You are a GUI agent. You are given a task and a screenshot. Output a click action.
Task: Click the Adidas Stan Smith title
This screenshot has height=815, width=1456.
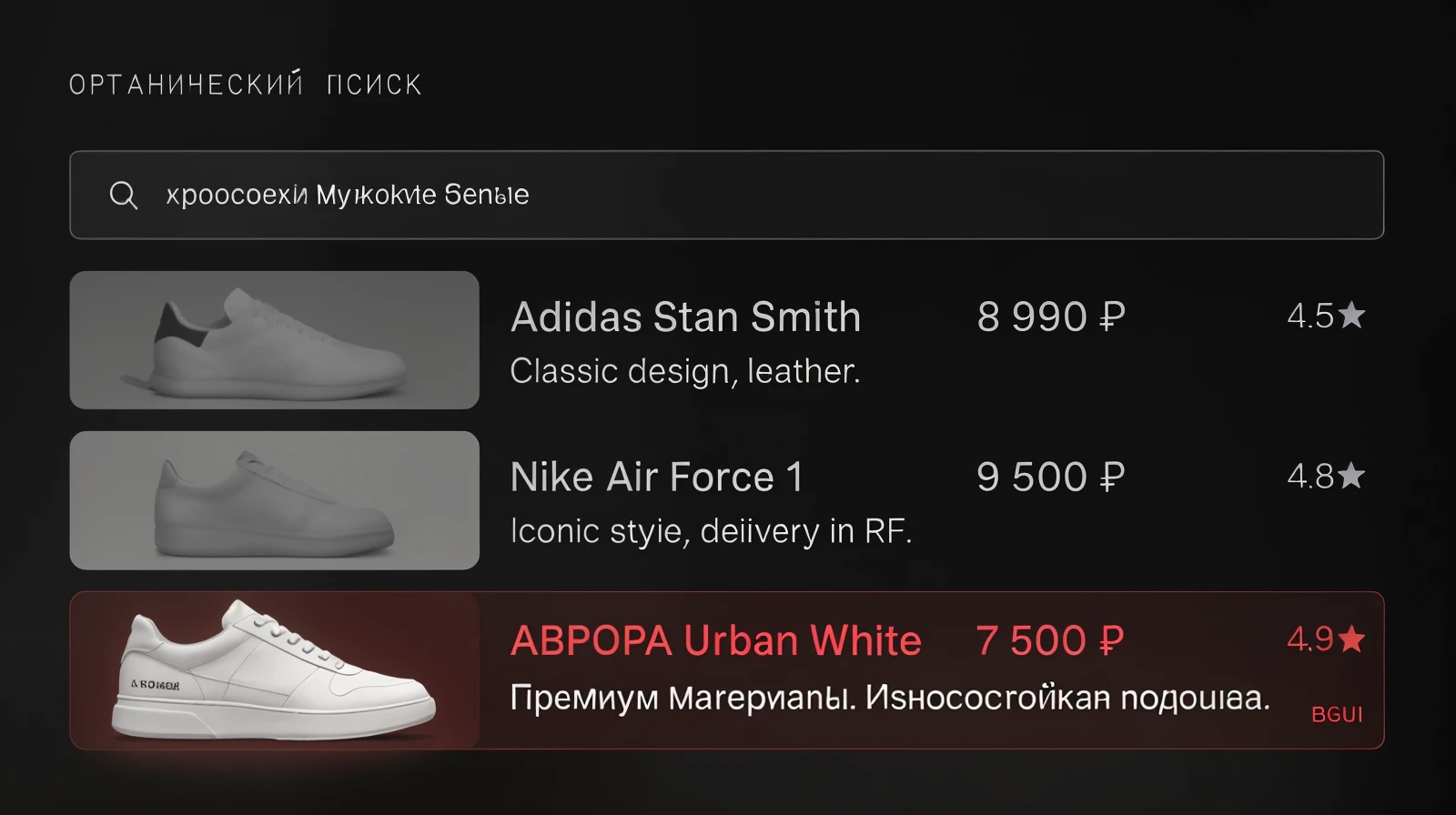(685, 317)
